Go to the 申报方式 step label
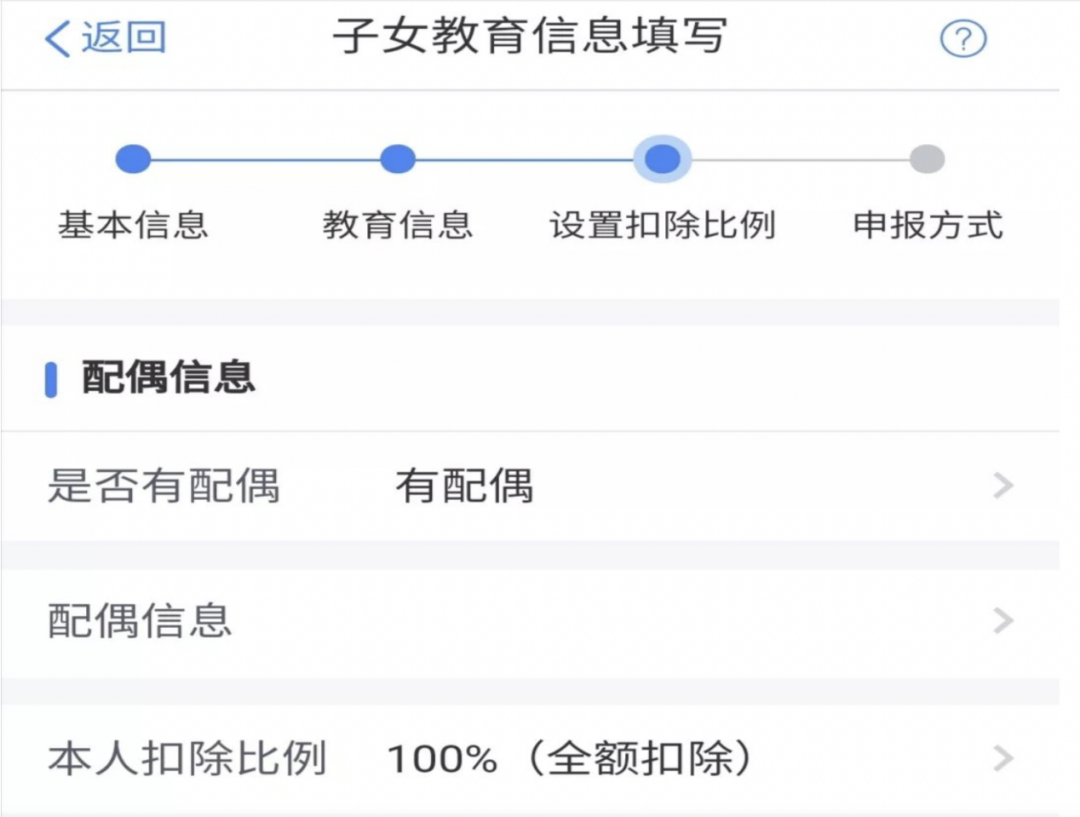Viewport: 1080px width, 817px height. point(927,225)
